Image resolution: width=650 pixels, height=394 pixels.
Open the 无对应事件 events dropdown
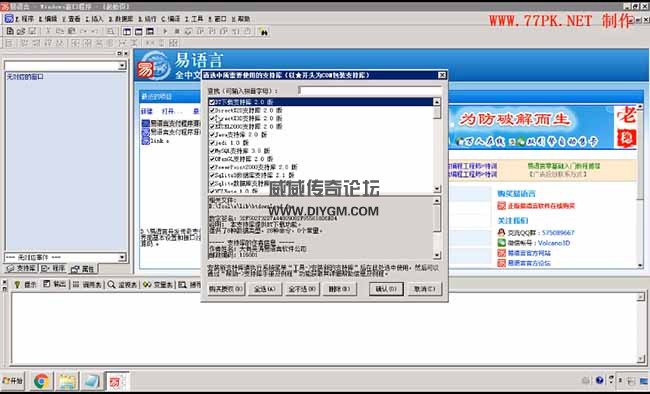click(122, 258)
